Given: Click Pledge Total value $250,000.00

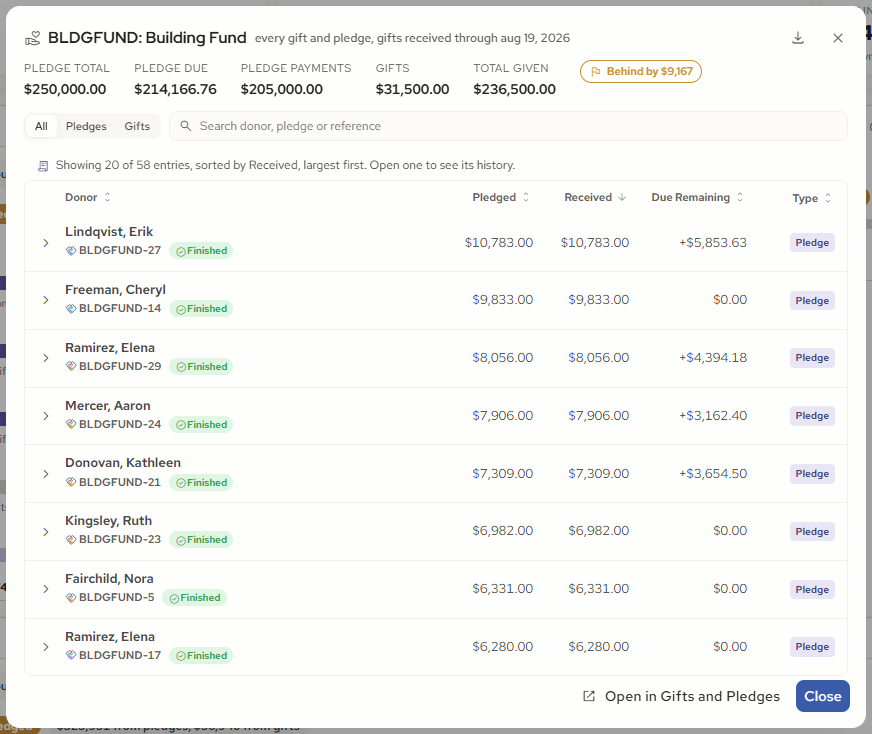Looking at the screenshot, I should pos(65,89).
